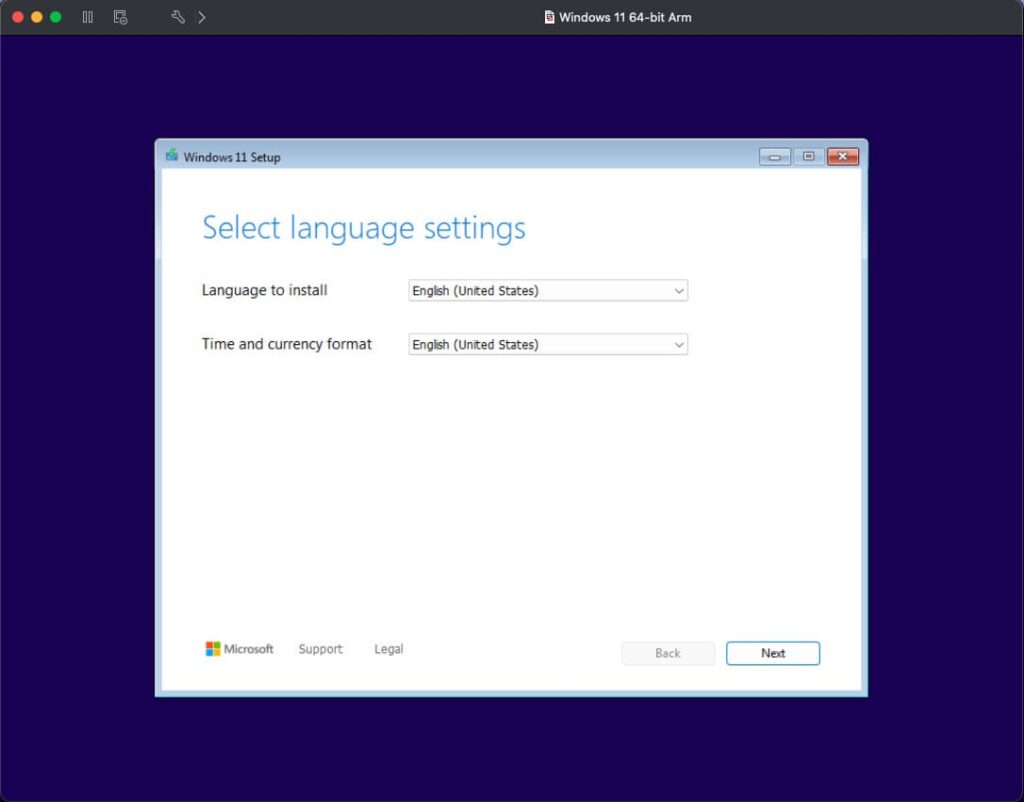
Task: Minimize the Windows 11 Setup dialog
Action: point(775,156)
